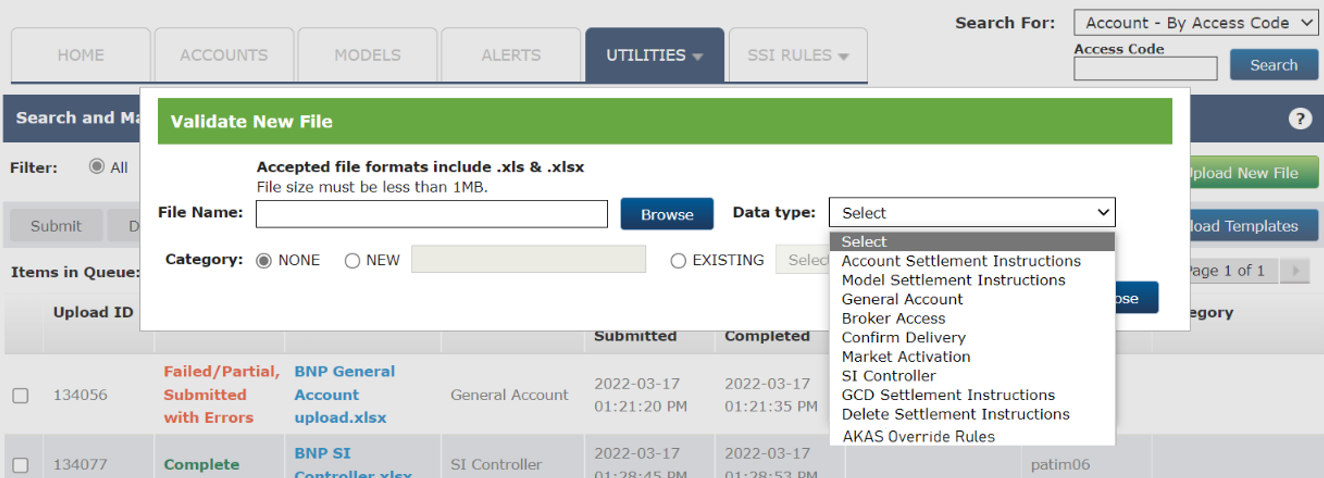The image size is (1324, 478).
Task: Select the All filter radio button
Action: (97, 167)
